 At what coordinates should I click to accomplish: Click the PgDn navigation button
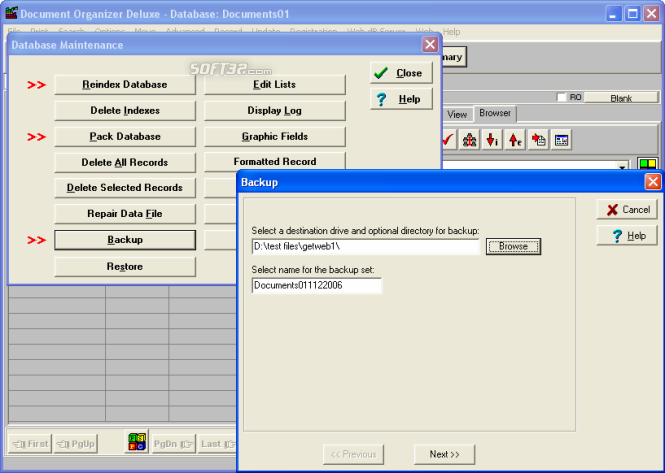[x=173, y=444]
